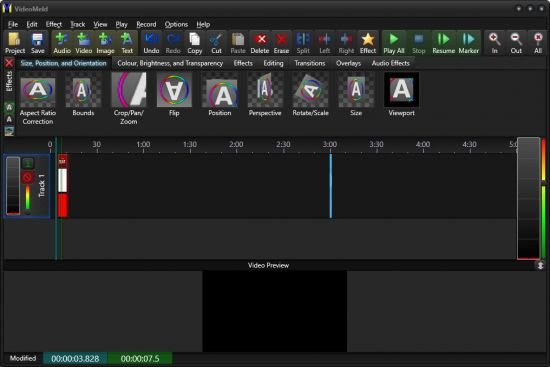Toggle the red mute button on Track 1
The height and width of the screenshot is (367, 550).
[28, 177]
